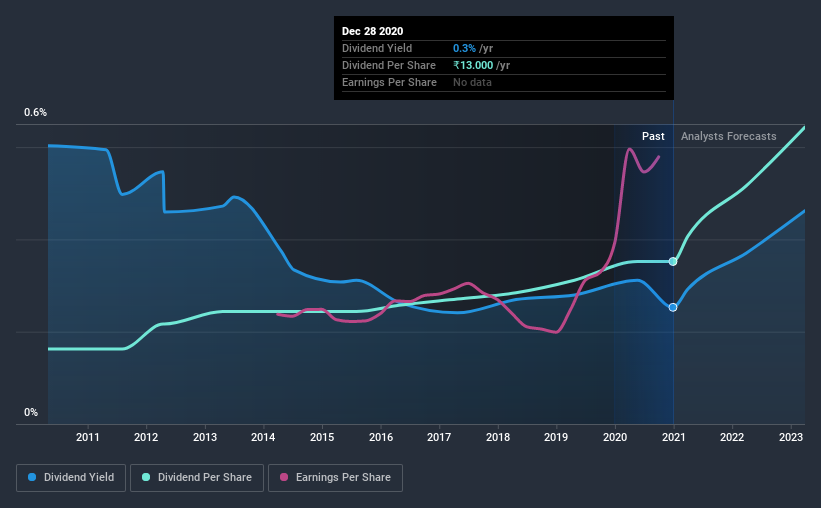Click the 2020 x-axis year label

(615, 437)
